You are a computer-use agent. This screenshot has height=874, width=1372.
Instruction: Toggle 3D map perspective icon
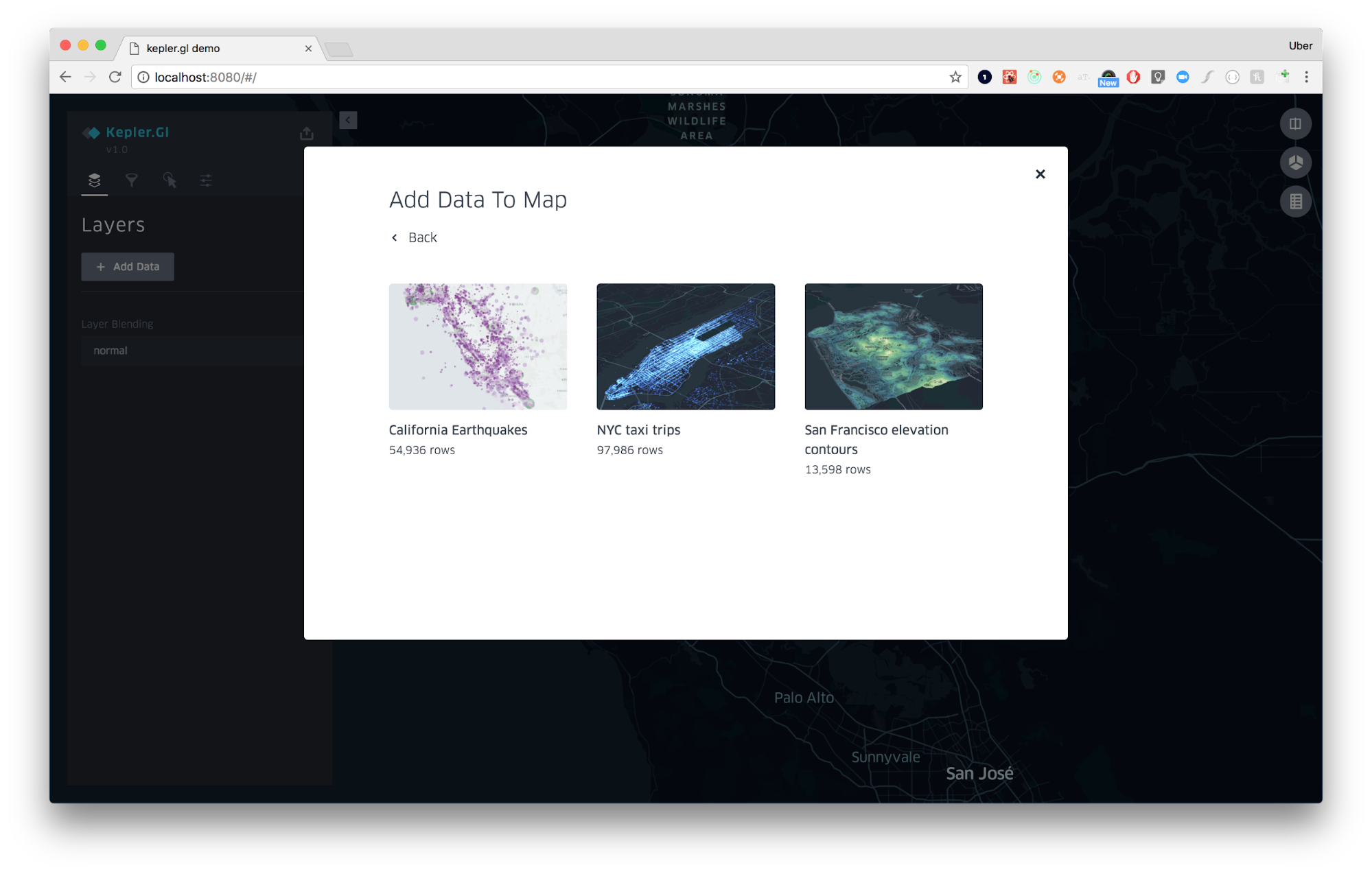[x=1295, y=163]
